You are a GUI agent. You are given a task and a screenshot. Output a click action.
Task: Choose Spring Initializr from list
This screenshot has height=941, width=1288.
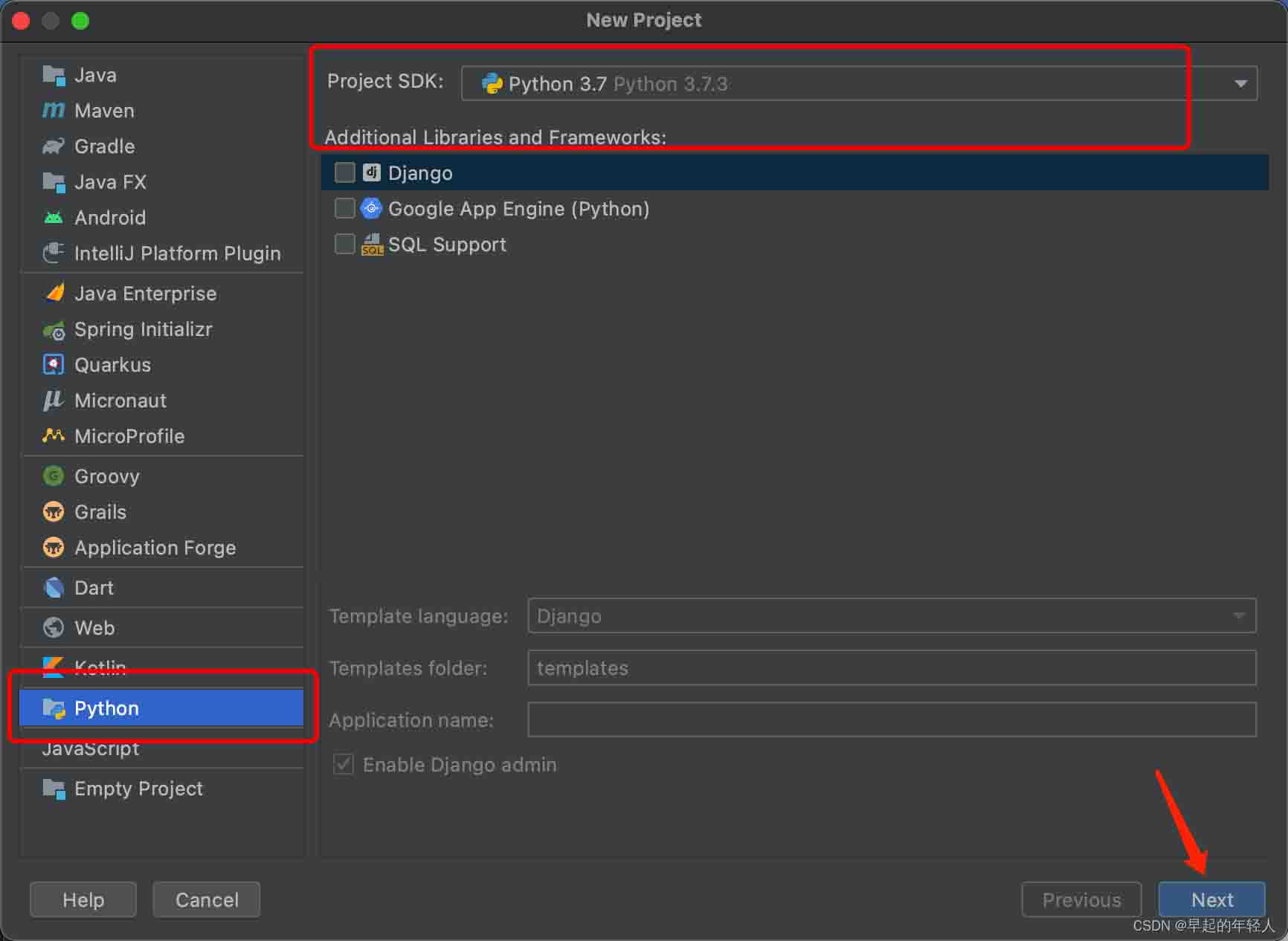[x=144, y=329]
